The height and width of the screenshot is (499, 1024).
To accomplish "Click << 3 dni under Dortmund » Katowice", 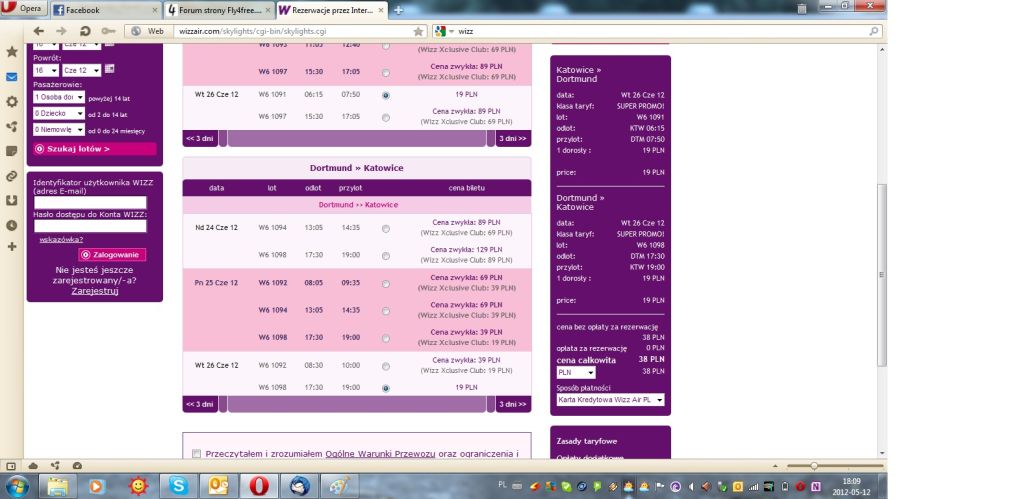I will (x=200, y=404).
